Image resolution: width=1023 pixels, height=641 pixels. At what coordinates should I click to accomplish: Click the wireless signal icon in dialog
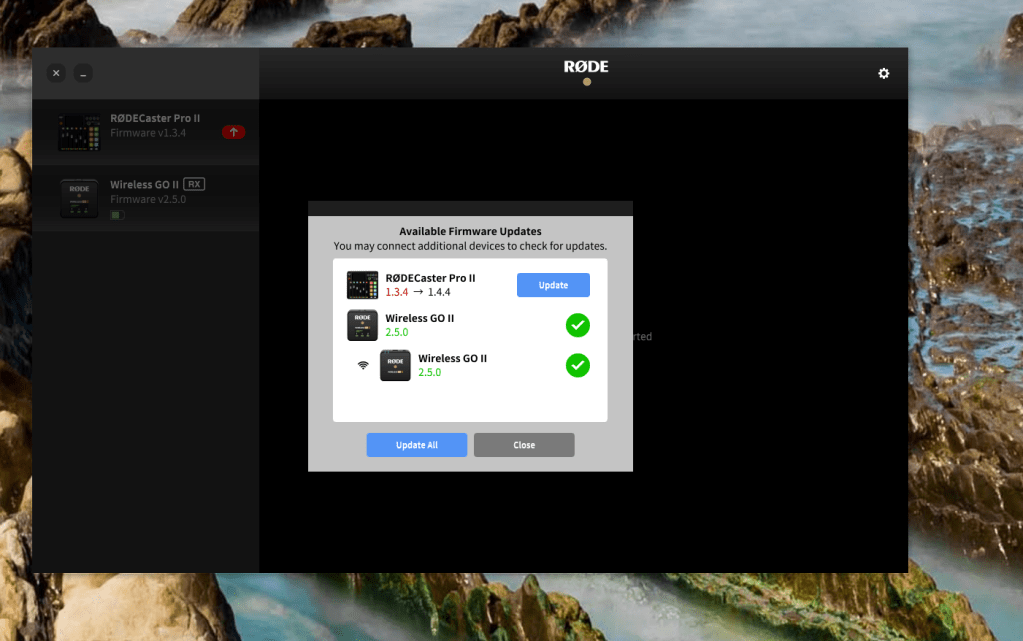363,365
